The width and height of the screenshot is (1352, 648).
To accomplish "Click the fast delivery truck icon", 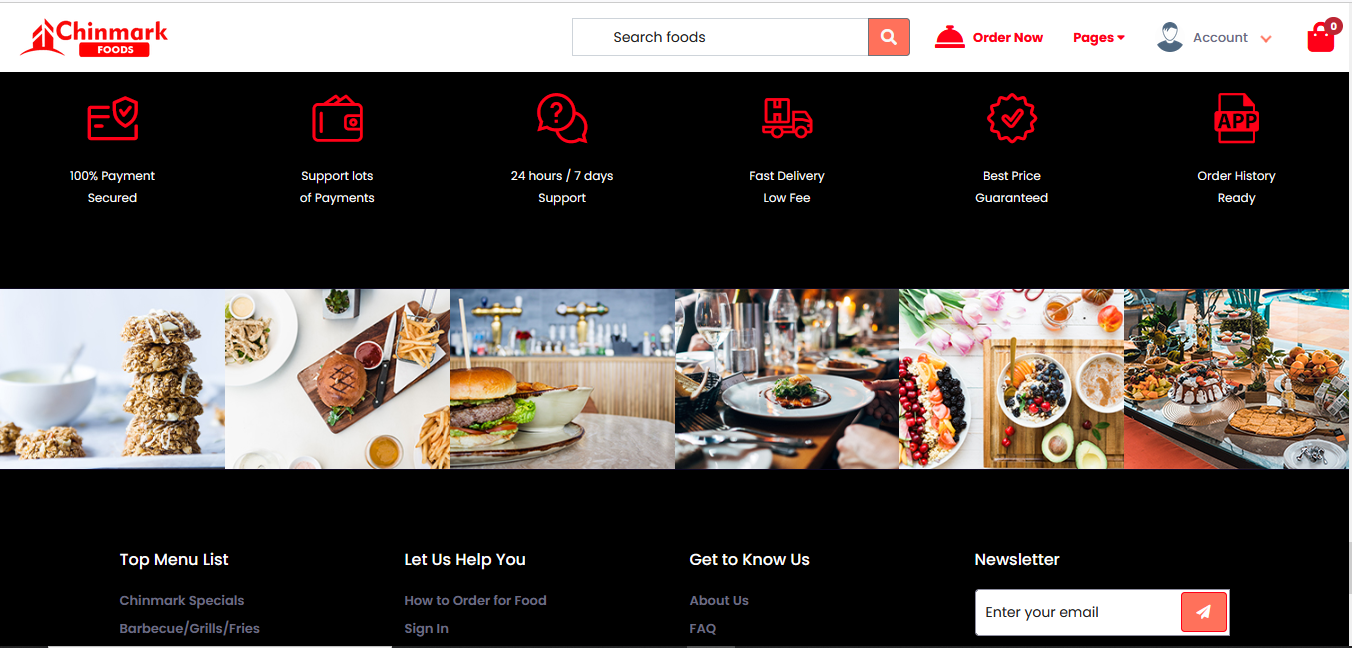I will (x=787, y=118).
